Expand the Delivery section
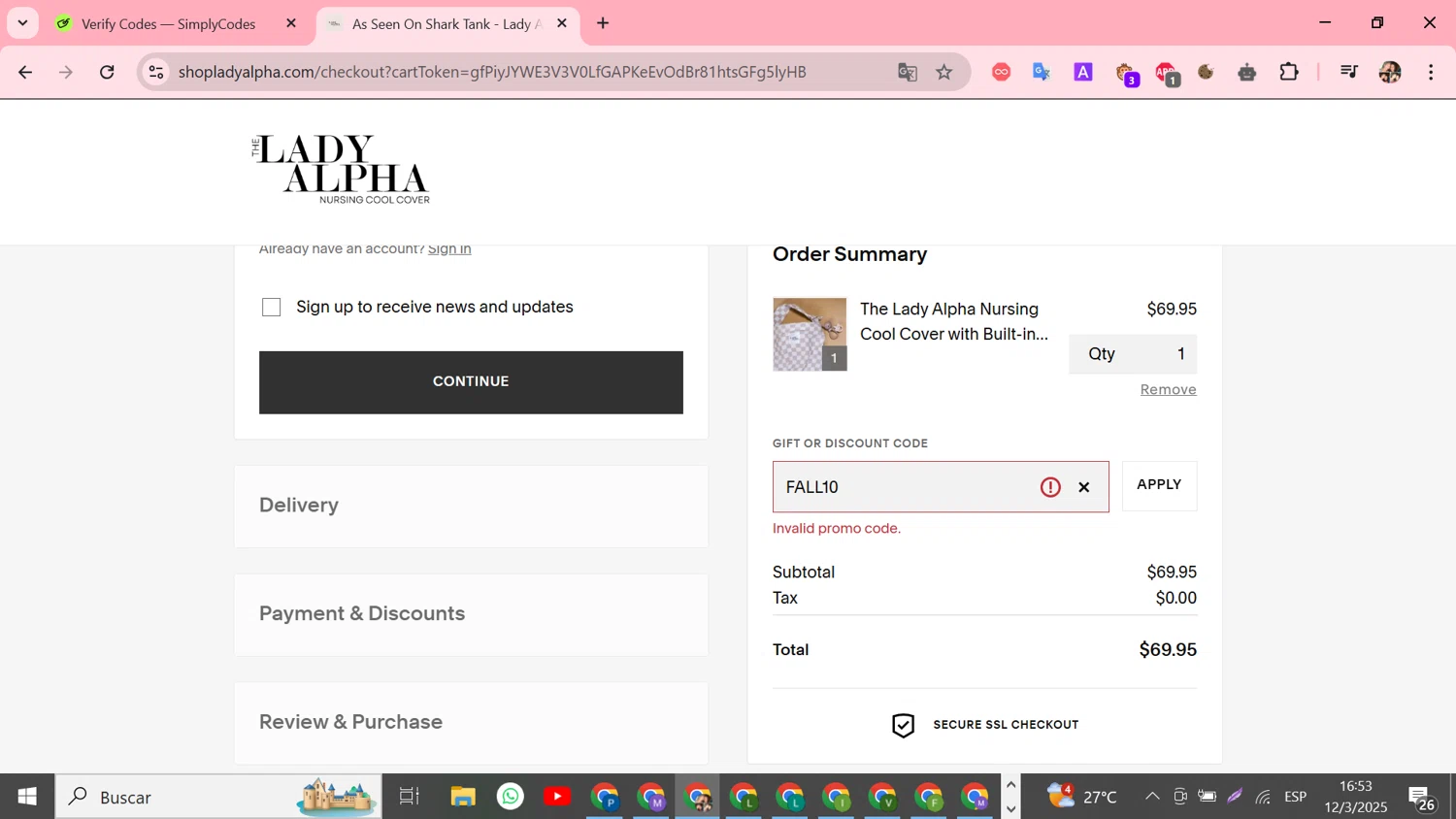Viewport: 1456px width, 819px height. click(x=471, y=506)
